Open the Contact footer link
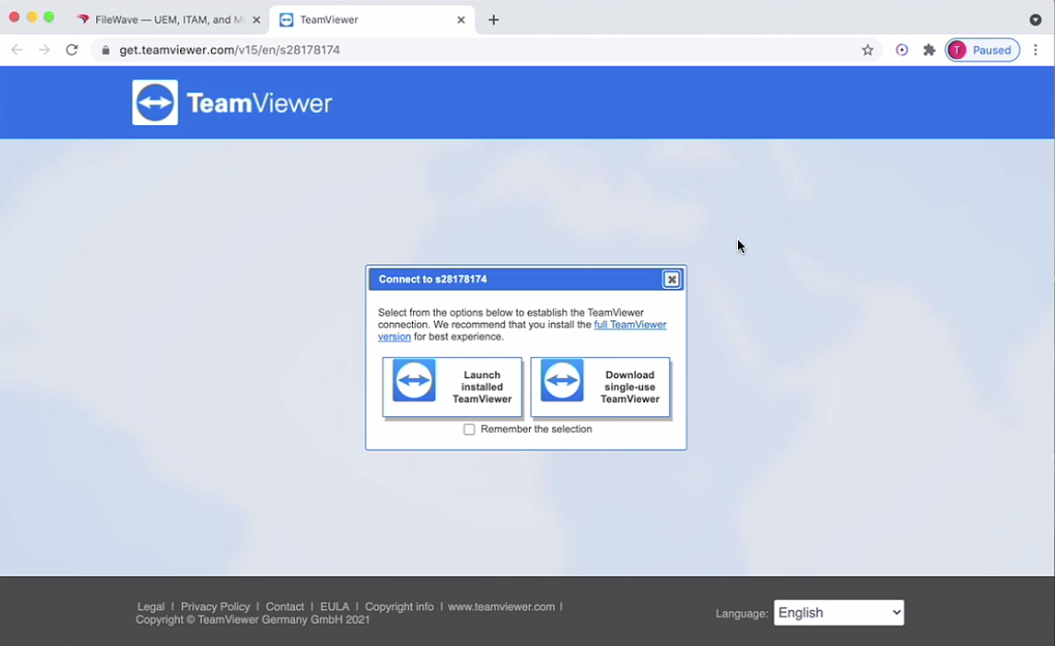The height and width of the screenshot is (646, 1055). 285,606
